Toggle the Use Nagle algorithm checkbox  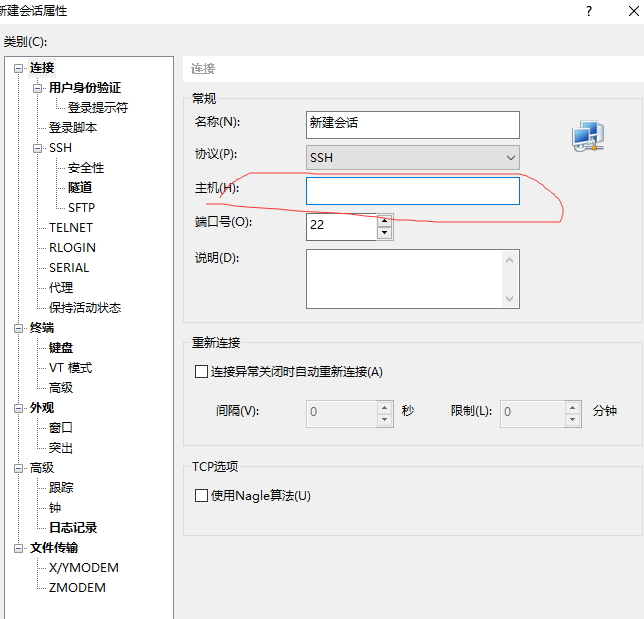[201, 495]
